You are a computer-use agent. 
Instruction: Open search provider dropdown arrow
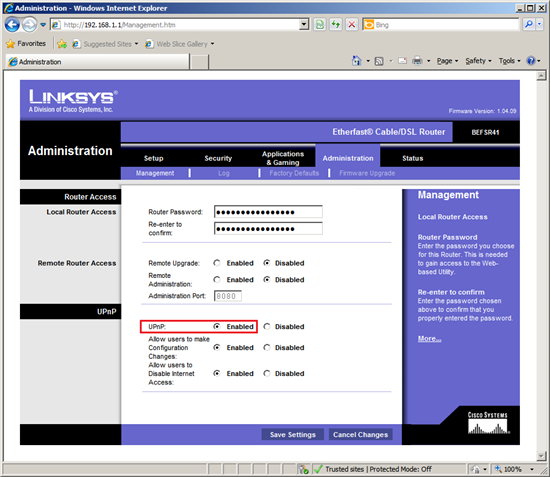tap(539, 25)
